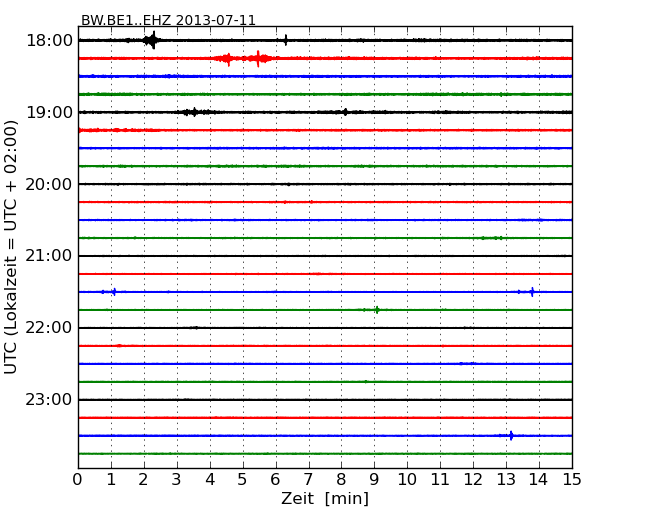Click the 18:00 time label

(49, 41)
